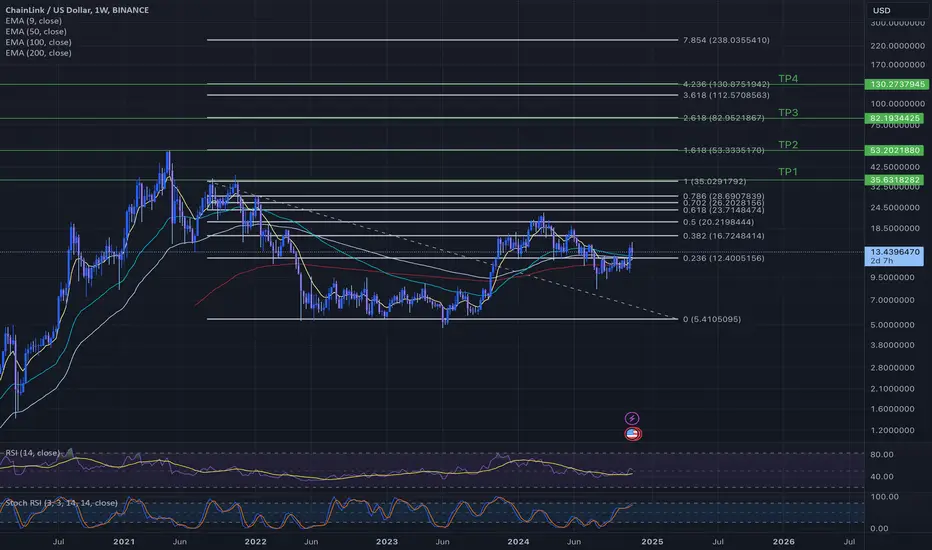Select the EMA (100, close) indicator label

[38, 42]
